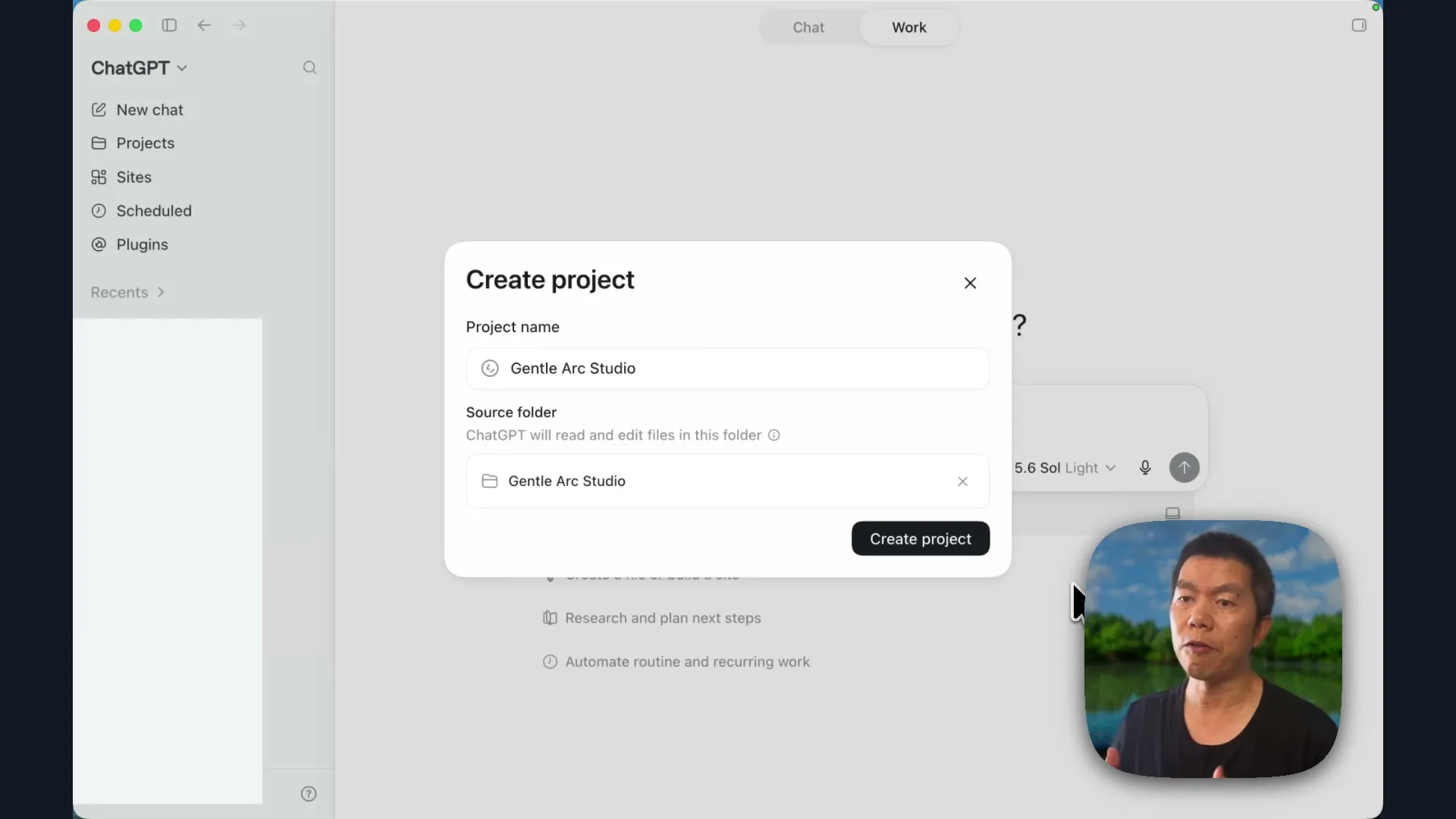This screenshot has height=819, width=1456.
Task: Choose Automate routine and recurring work
Action: pyautogui.click(x=676, y=662)
